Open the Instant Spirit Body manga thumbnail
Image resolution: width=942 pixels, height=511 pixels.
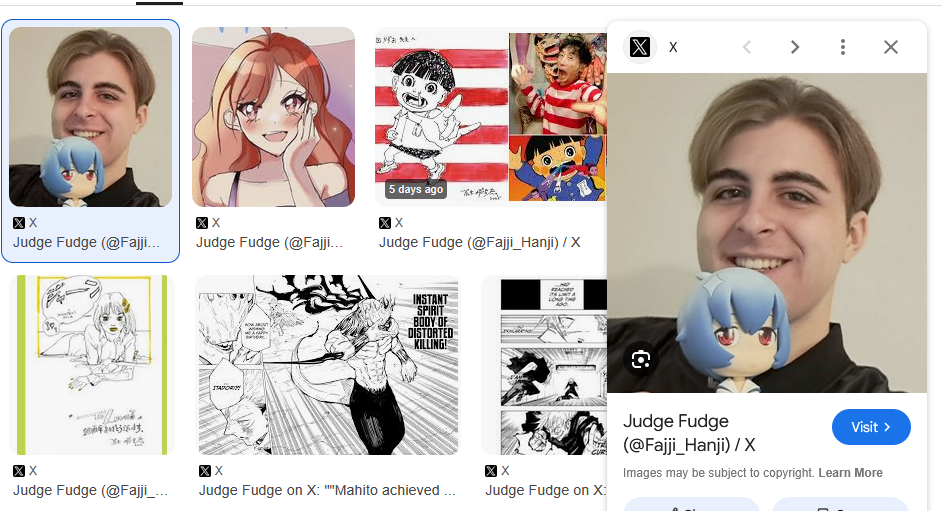pyautogui.click(x=327, y=364)
